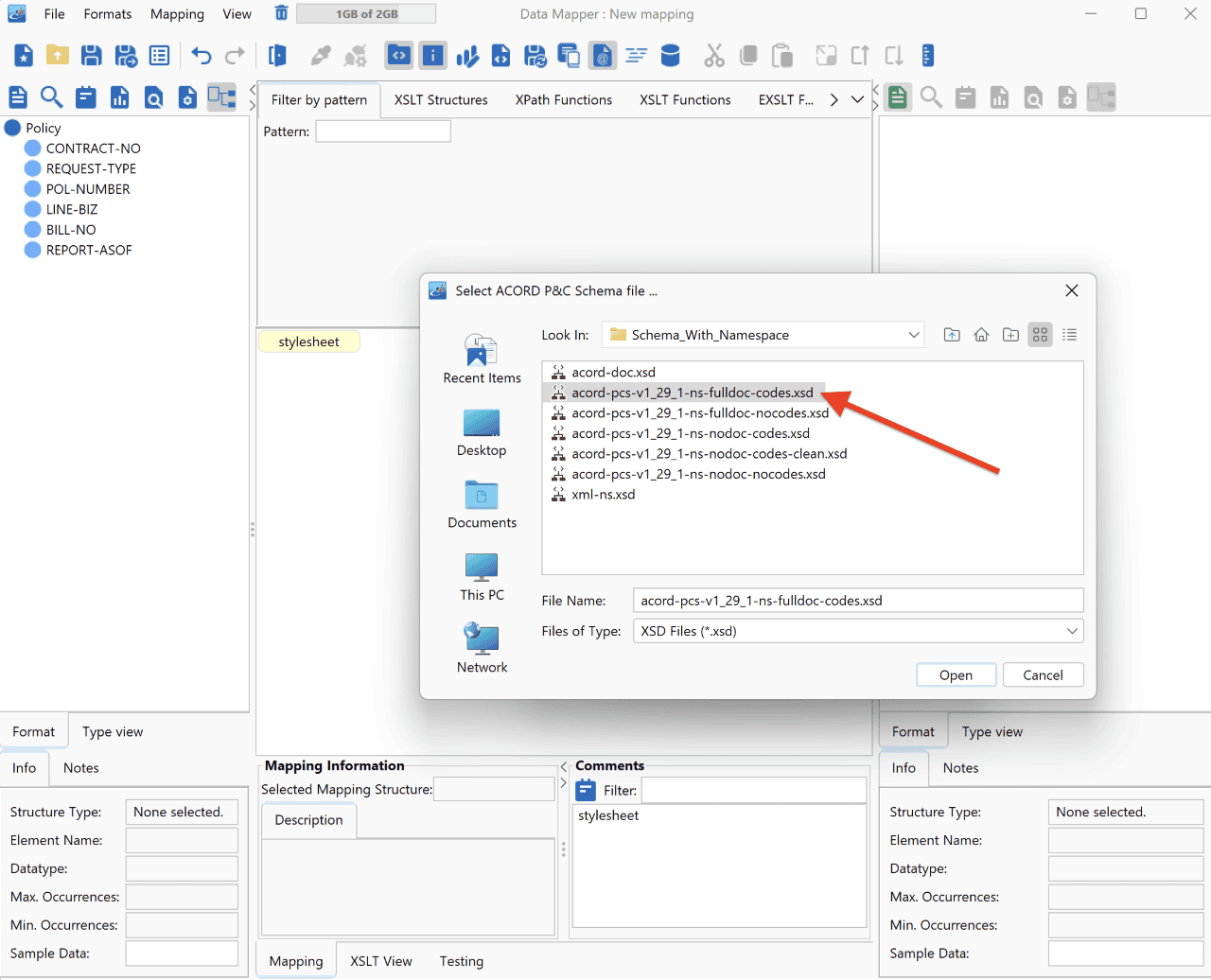Open the Testing tab at bottom
Screen dimensions: 1211x980
pyautogui.click(x=462, y=961)
